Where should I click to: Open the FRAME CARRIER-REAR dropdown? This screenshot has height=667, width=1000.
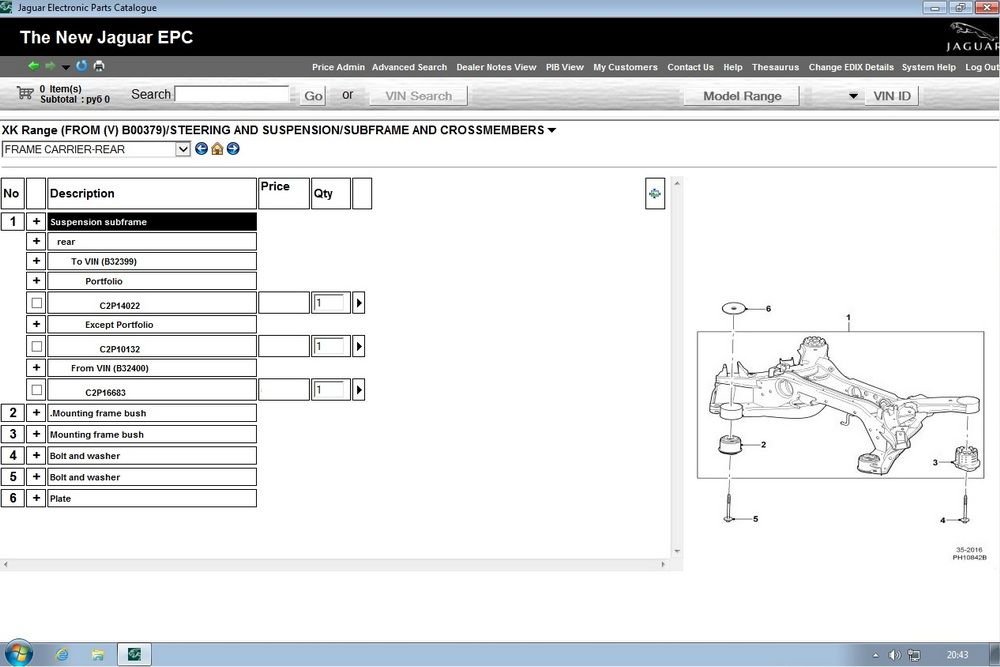click(182, 149)
